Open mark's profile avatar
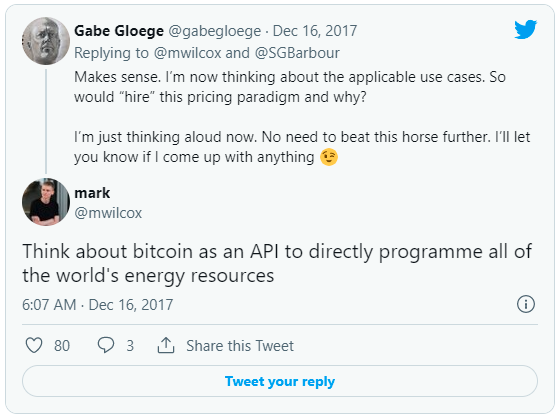This screenshot has height=420, width=560. point(46,202)
